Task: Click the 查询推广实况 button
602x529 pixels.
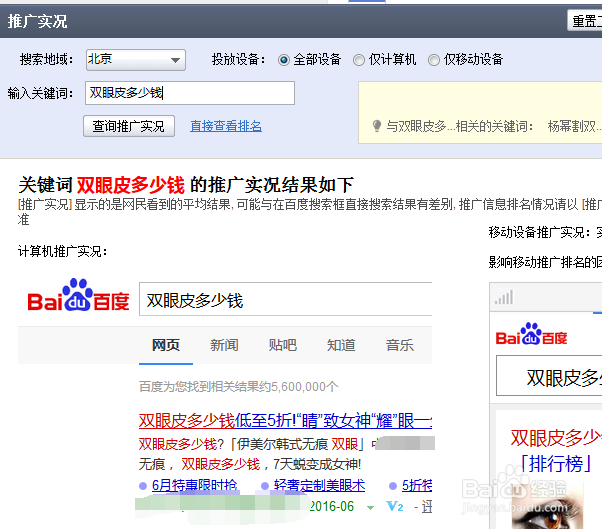Action: 129,126
